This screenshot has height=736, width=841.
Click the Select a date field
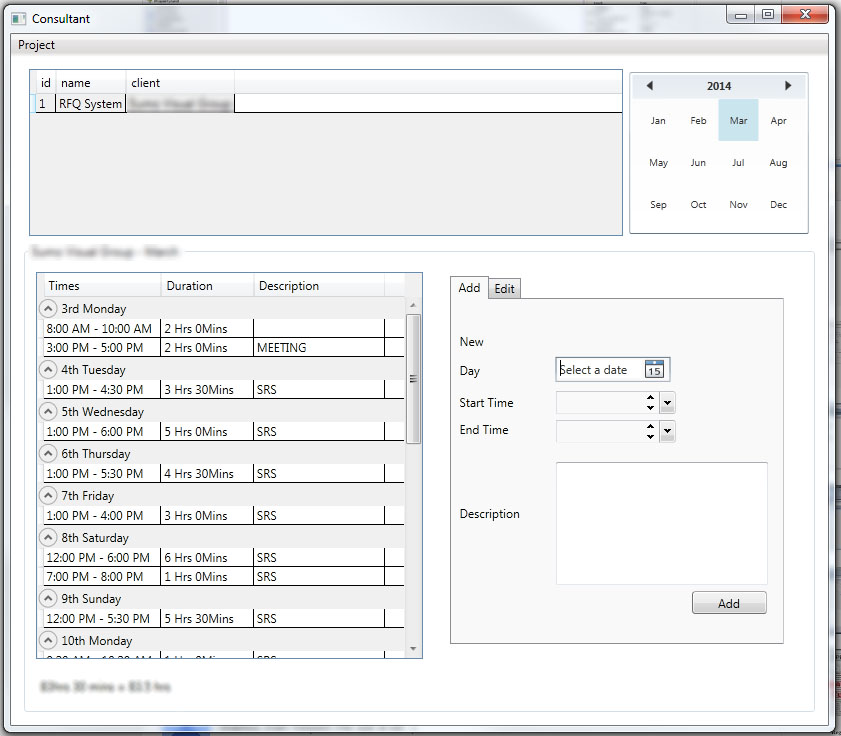tap(599, 370)
